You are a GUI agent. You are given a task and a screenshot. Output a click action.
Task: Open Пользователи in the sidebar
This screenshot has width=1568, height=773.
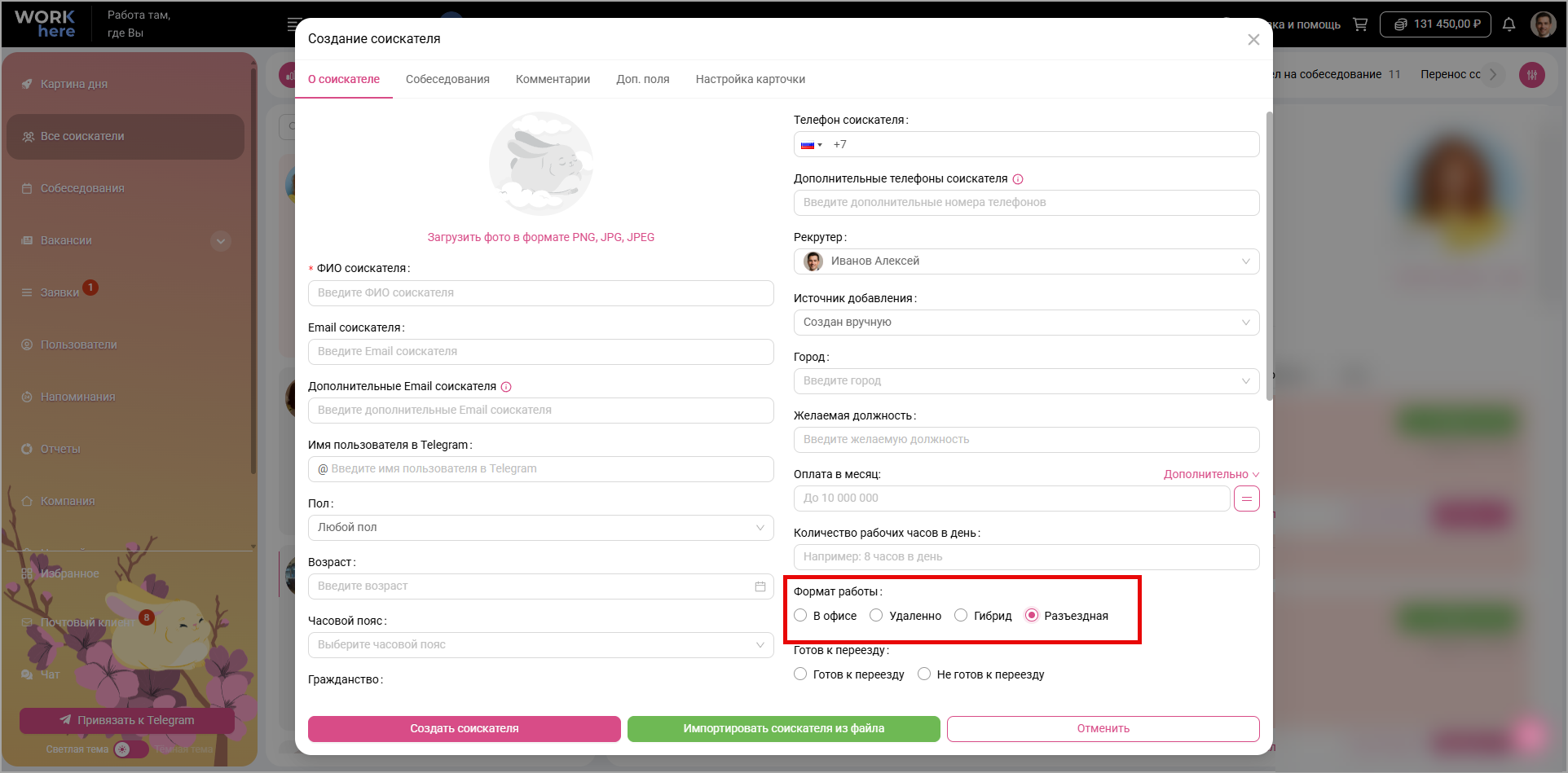[x=79, y=345]
